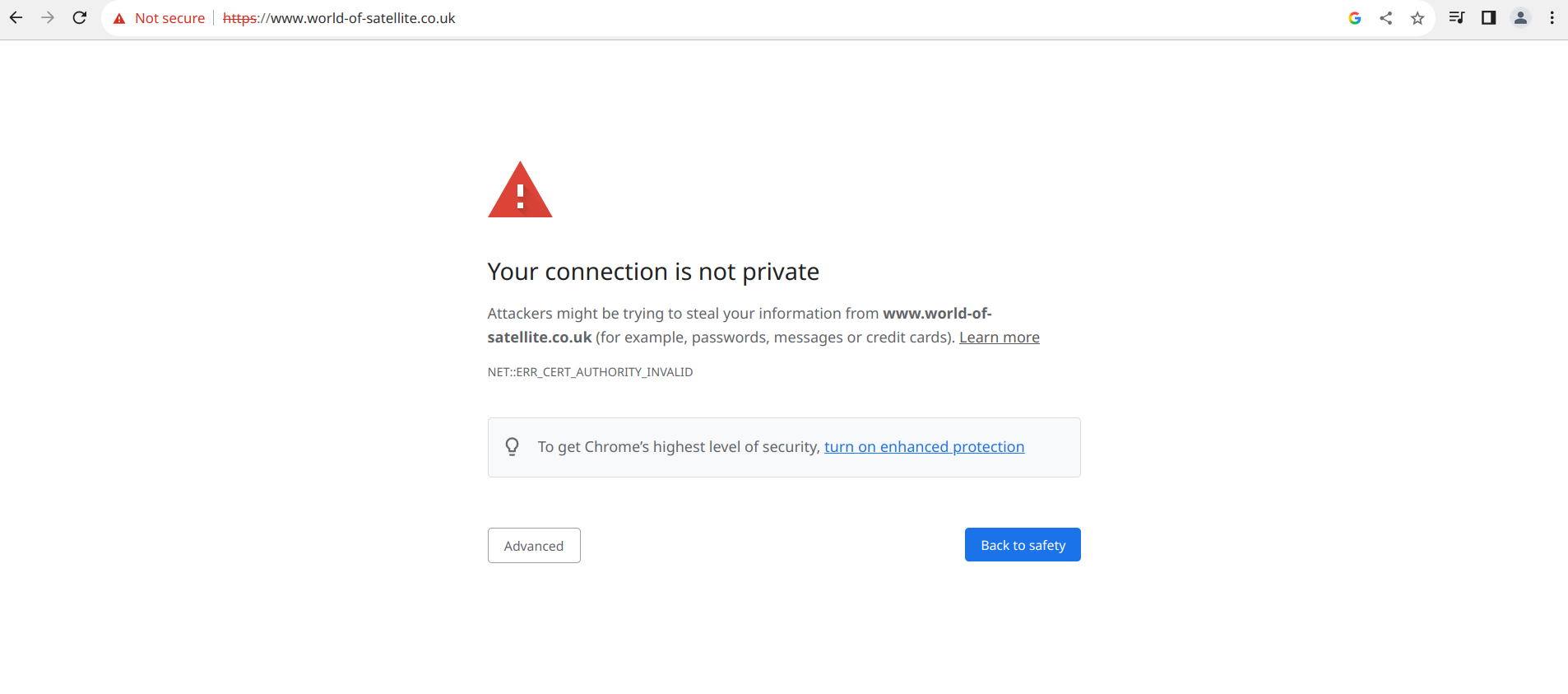The height and width of the screenshot is (694, 1568).
Task: Click the large red warning triangle
Action: coord(520,191)
